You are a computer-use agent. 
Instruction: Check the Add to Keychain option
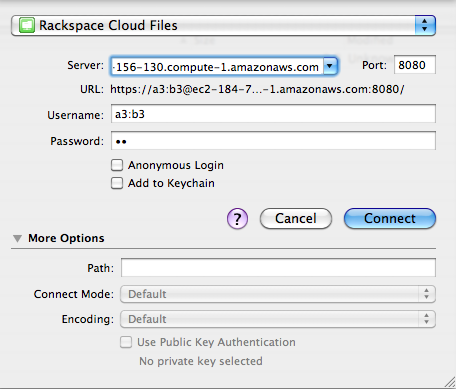pos(117,183)
